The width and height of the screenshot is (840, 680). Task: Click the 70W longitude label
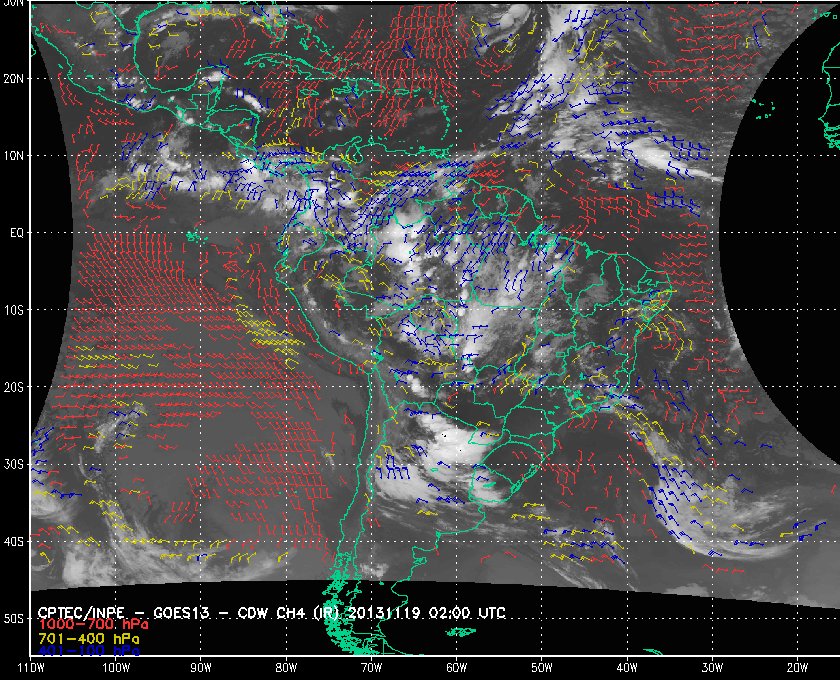(371, 668)
